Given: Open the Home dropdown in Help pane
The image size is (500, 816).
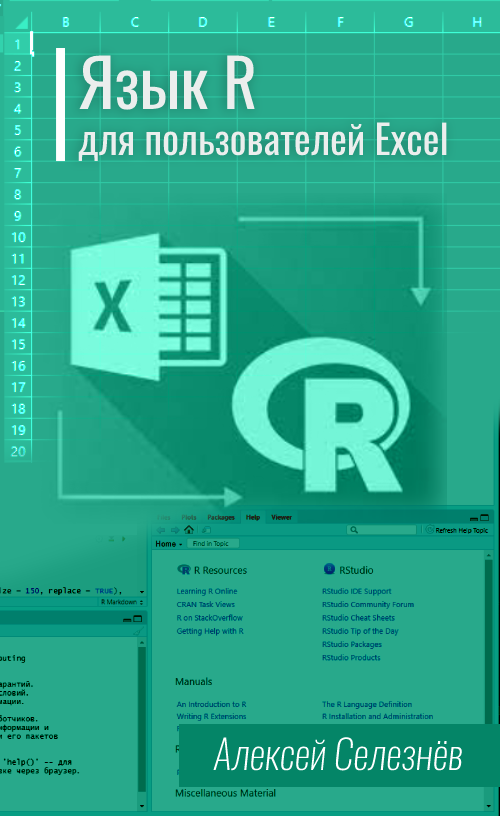Looking at the screenshot, I should (169, 544).
